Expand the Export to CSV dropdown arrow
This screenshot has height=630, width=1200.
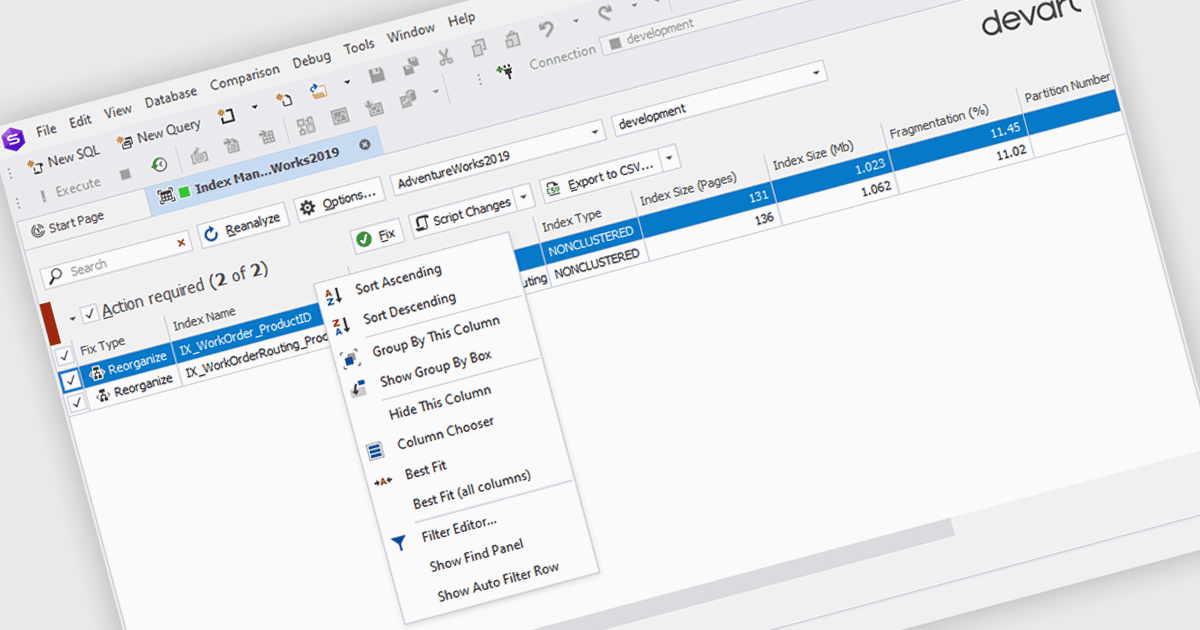[669, 158]
